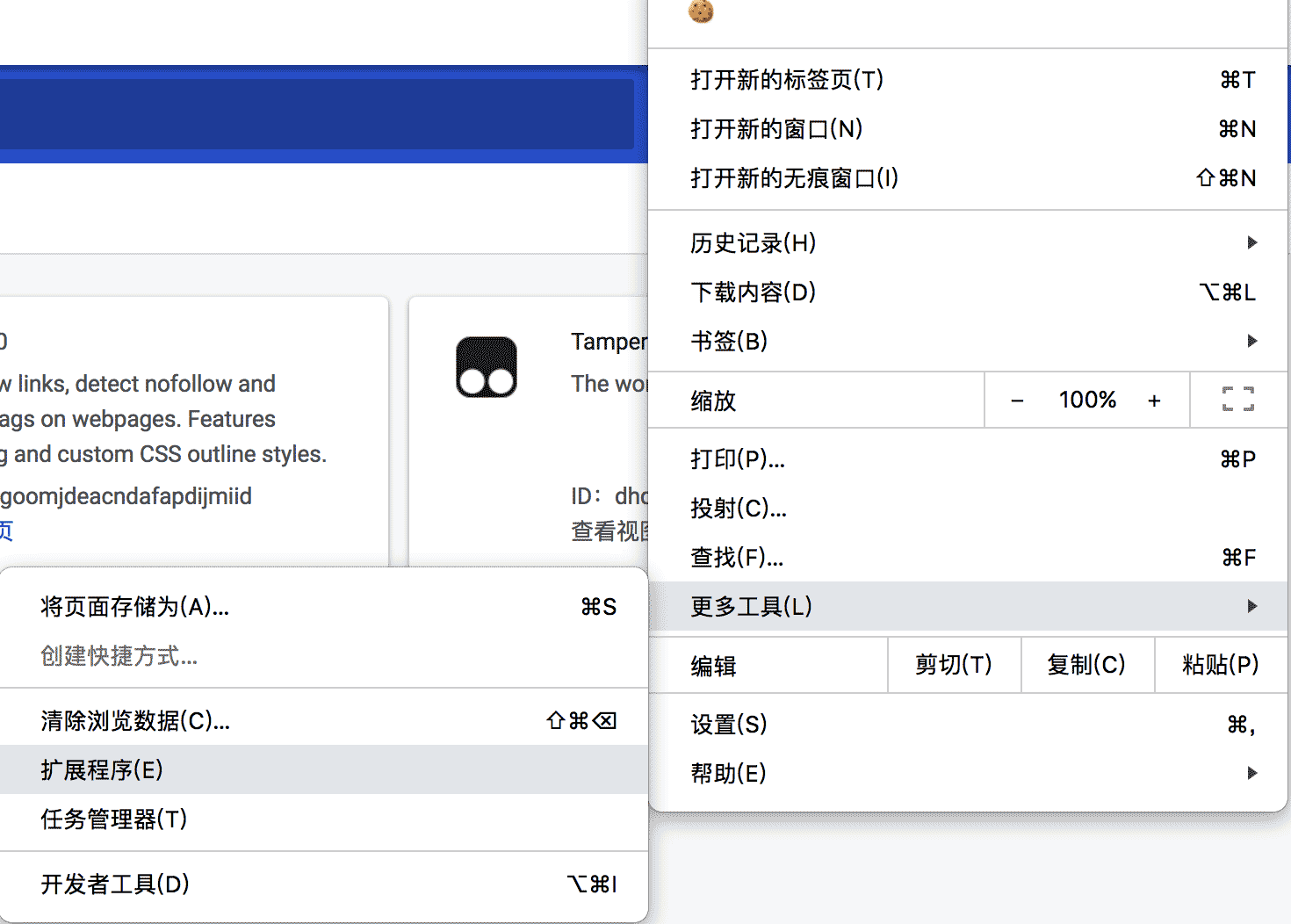The width and height of the screenshot is (1291, 924).
Task: Click the cookie profile avatar icon
Action: tap(701, 12)
